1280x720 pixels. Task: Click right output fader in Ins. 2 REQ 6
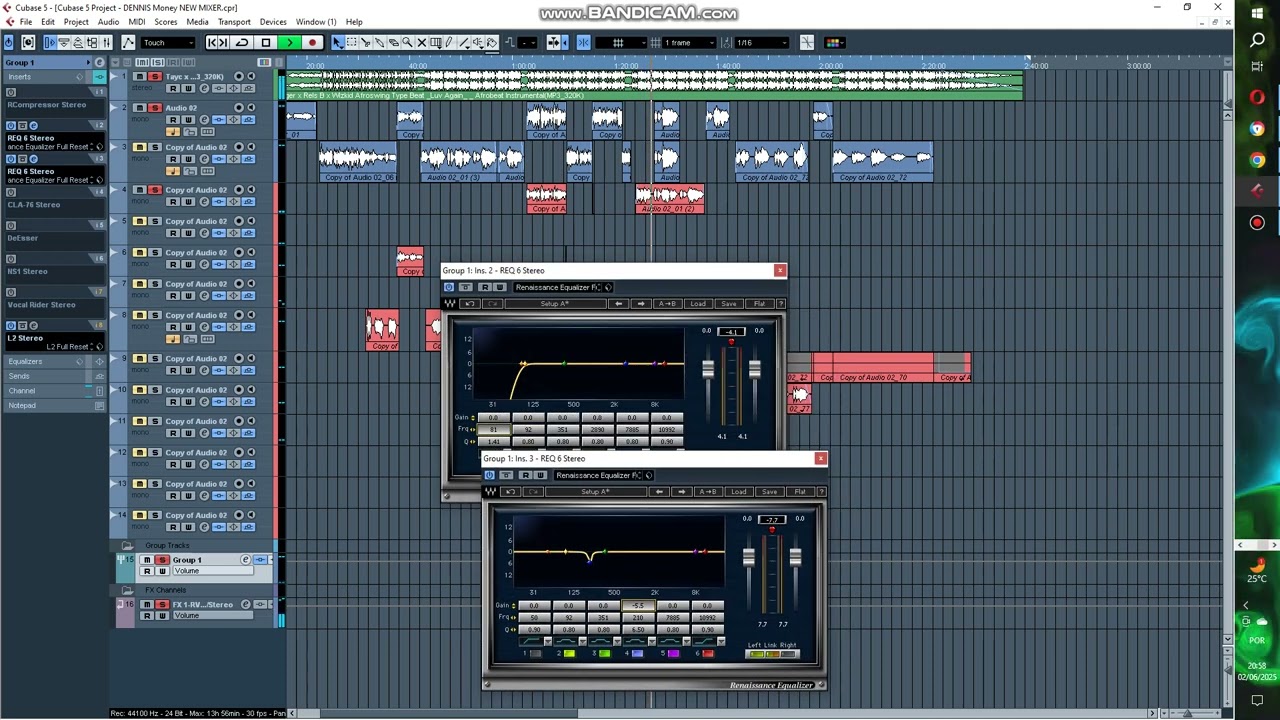point(755,369)
